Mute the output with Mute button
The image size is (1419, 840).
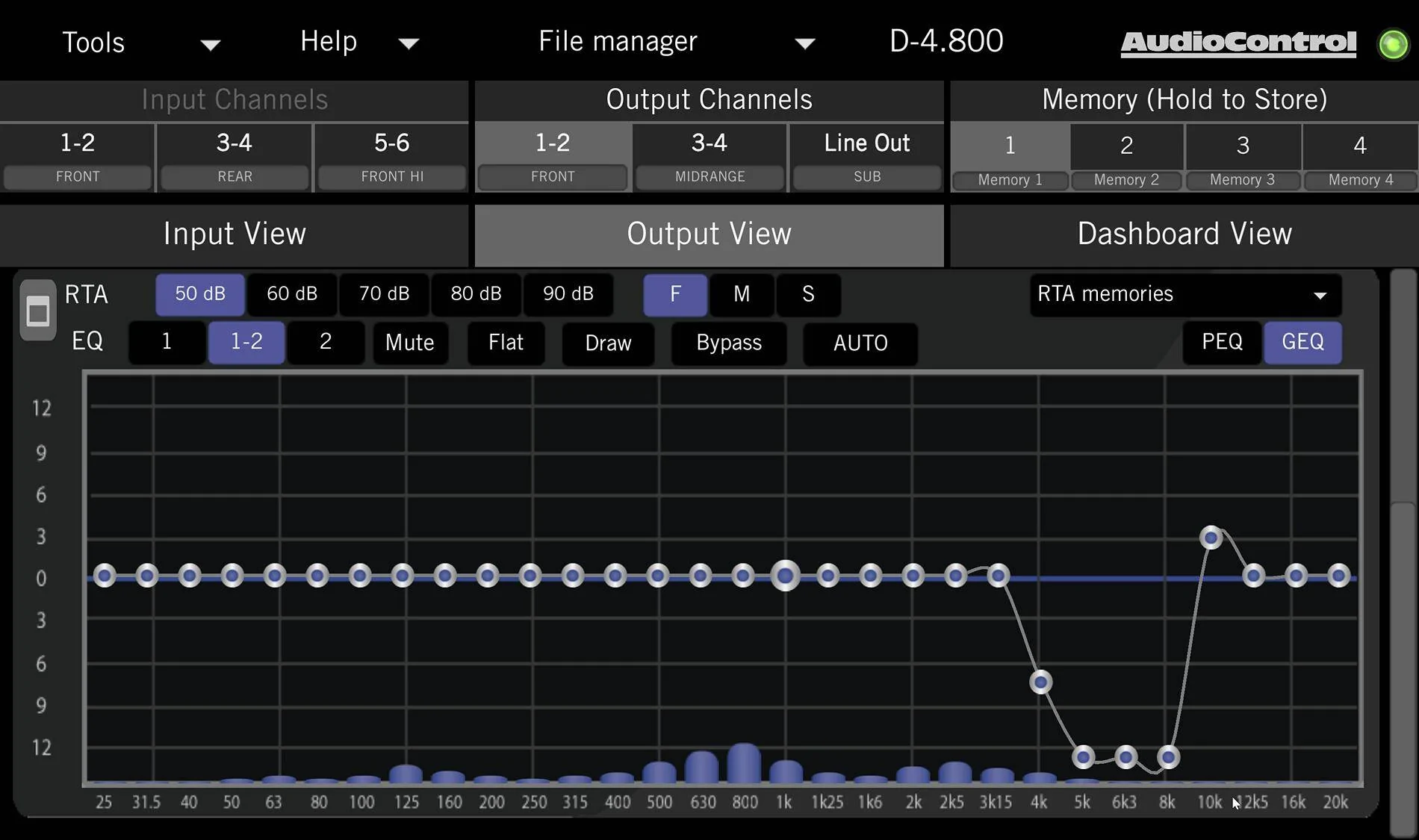pyautogui.click(x=410, y=343)
